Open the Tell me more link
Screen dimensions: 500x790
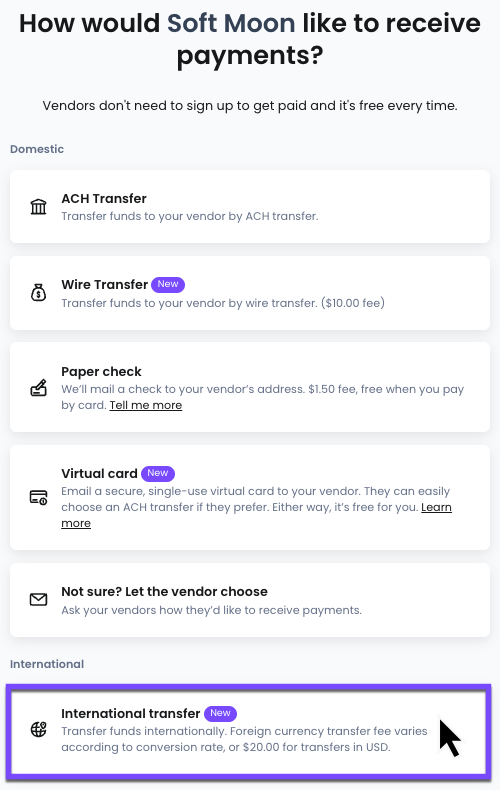[x=146, y=405]
